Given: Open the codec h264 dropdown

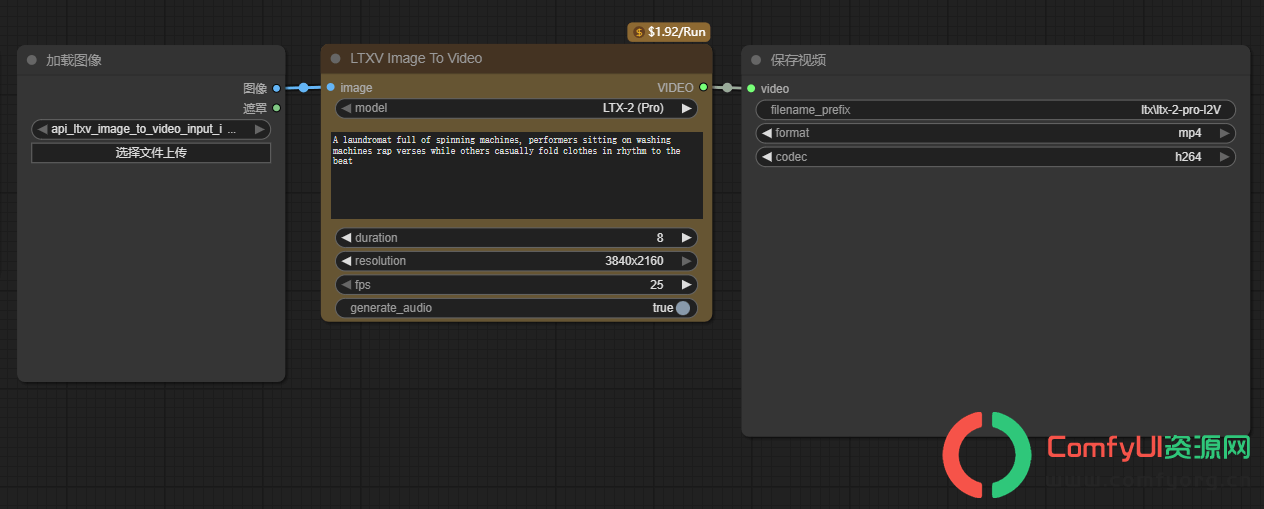Looking at the screenshot, I should [x=996, y=157].
